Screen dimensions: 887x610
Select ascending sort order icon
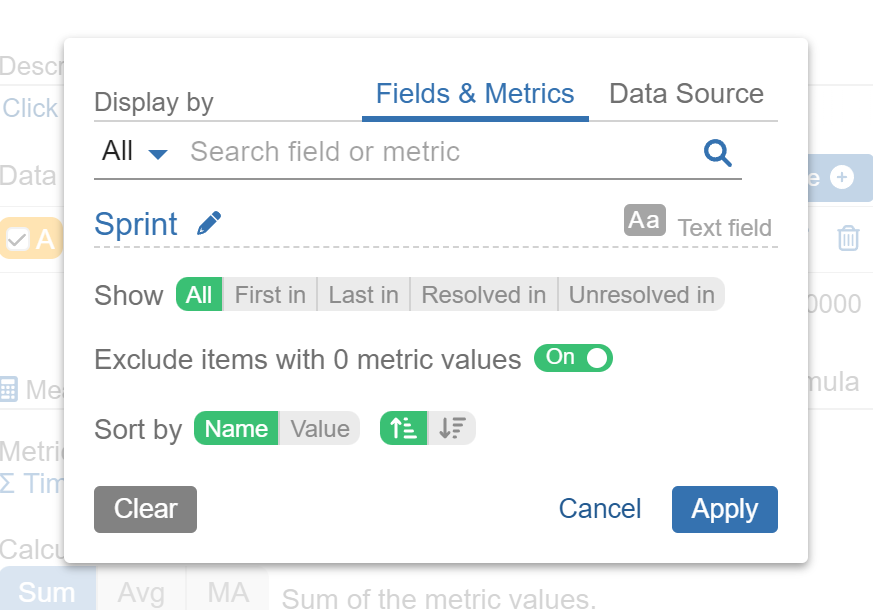tap(402, 428)
